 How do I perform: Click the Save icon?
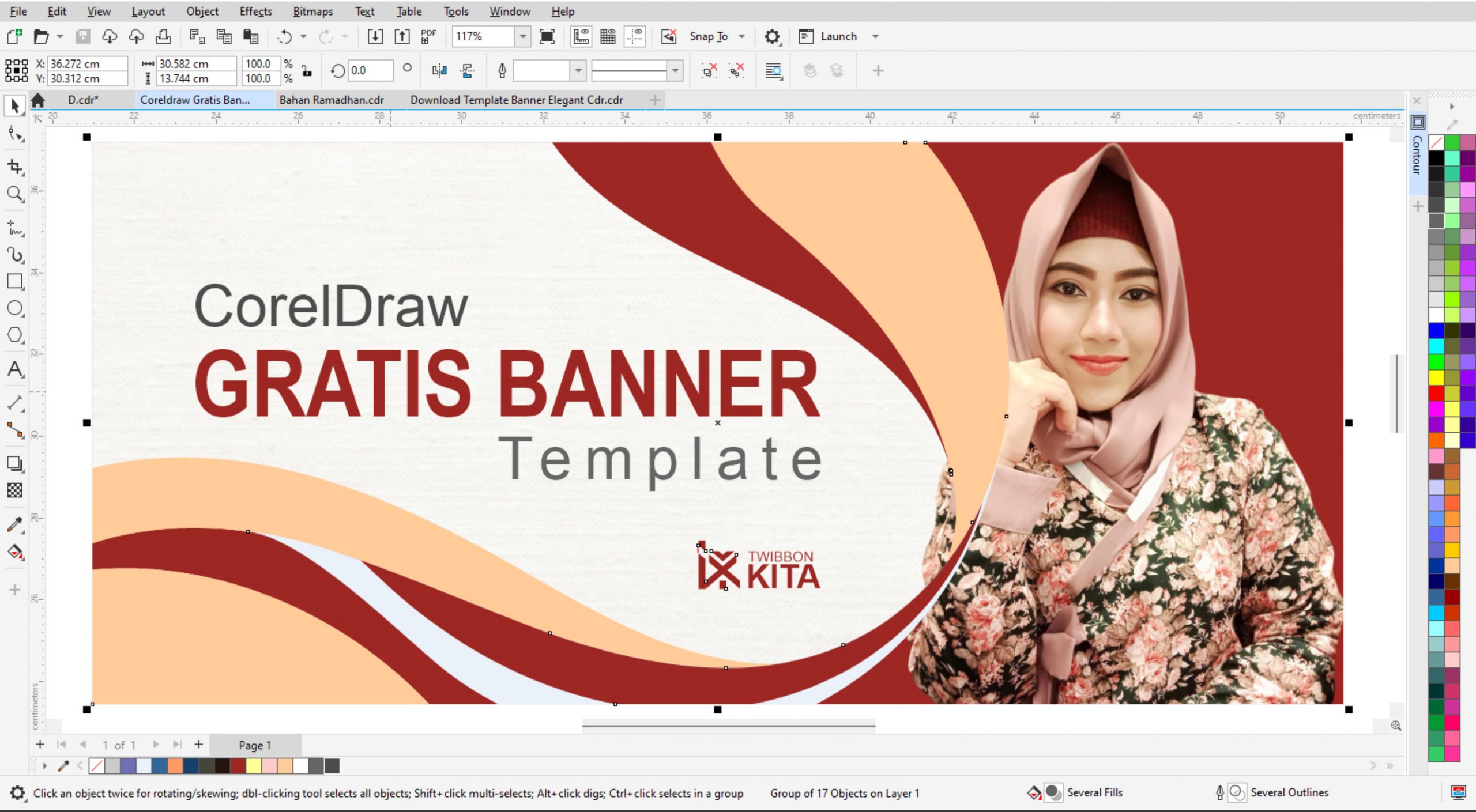82,36
